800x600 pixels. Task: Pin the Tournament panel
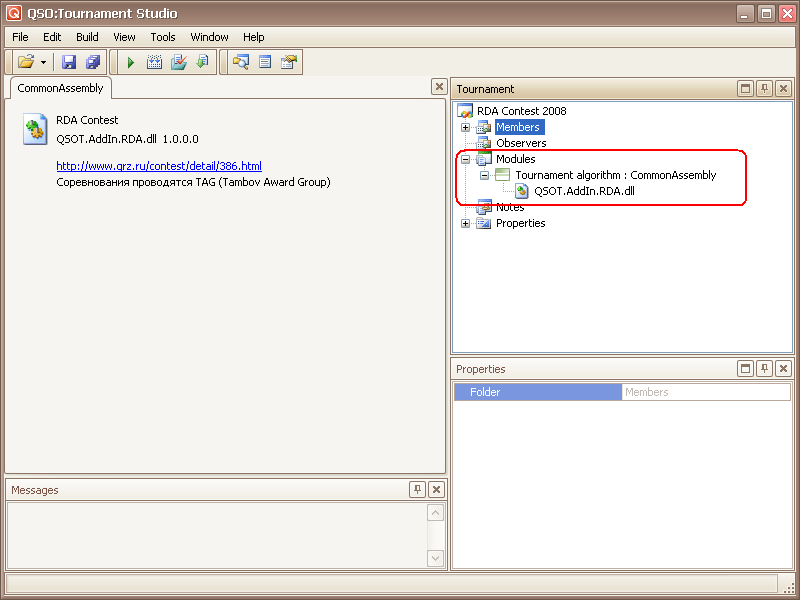point(764,89)
